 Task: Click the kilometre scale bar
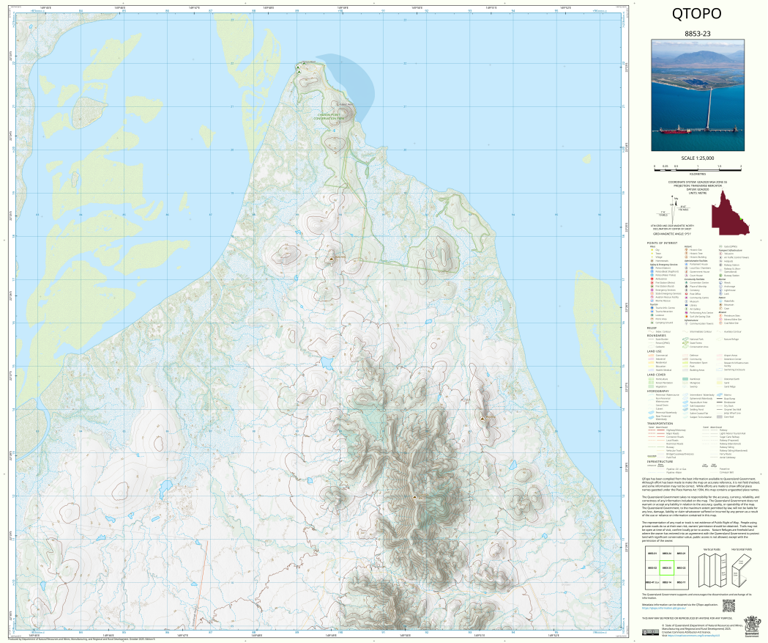(x=697, y=168)
